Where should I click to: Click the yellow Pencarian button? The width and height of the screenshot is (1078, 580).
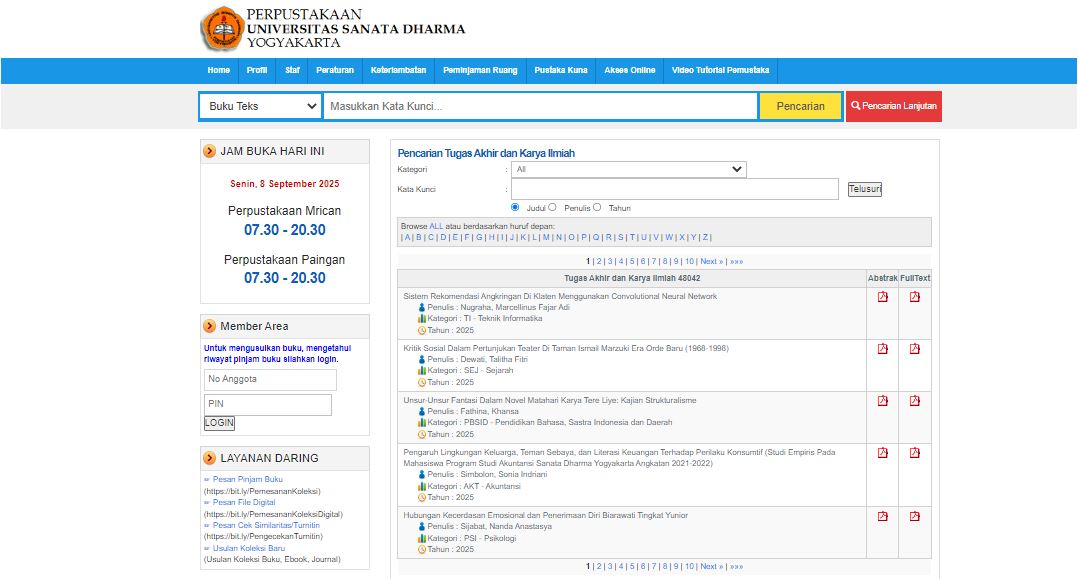800,106
